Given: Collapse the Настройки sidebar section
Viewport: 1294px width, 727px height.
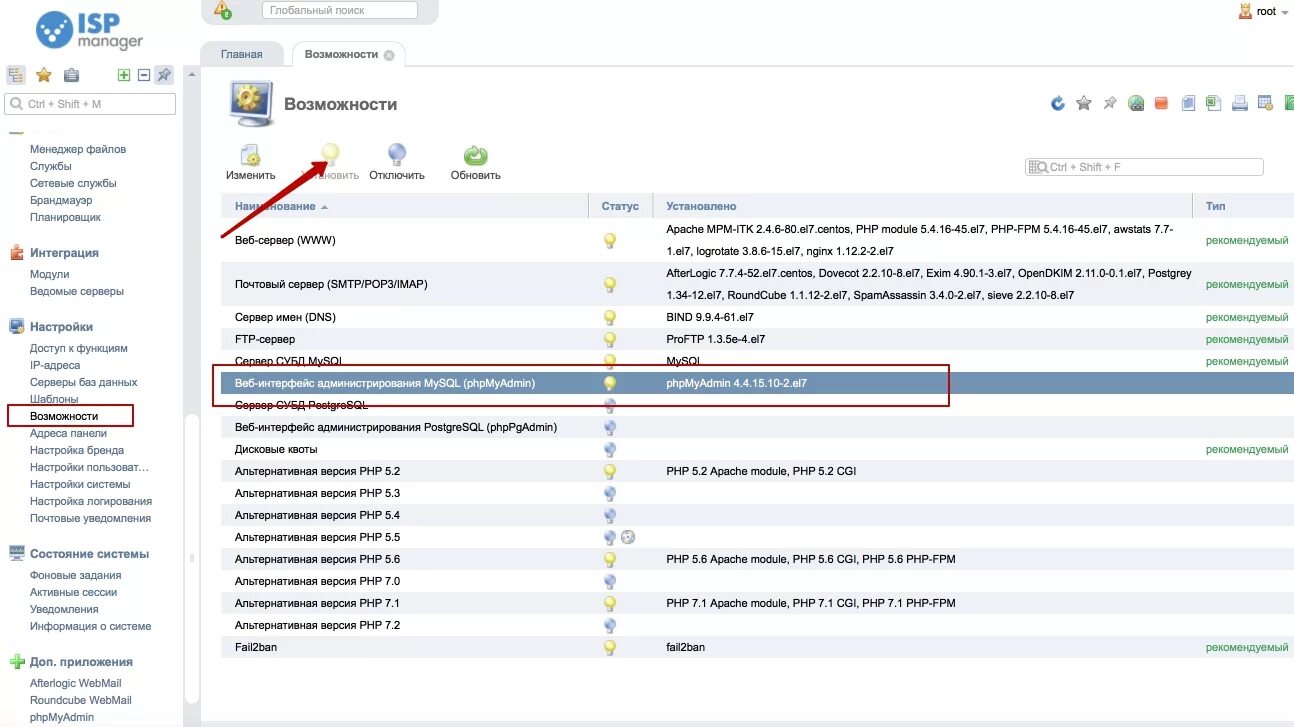Looking at the screenshot, I should click(x=61, y=327).
